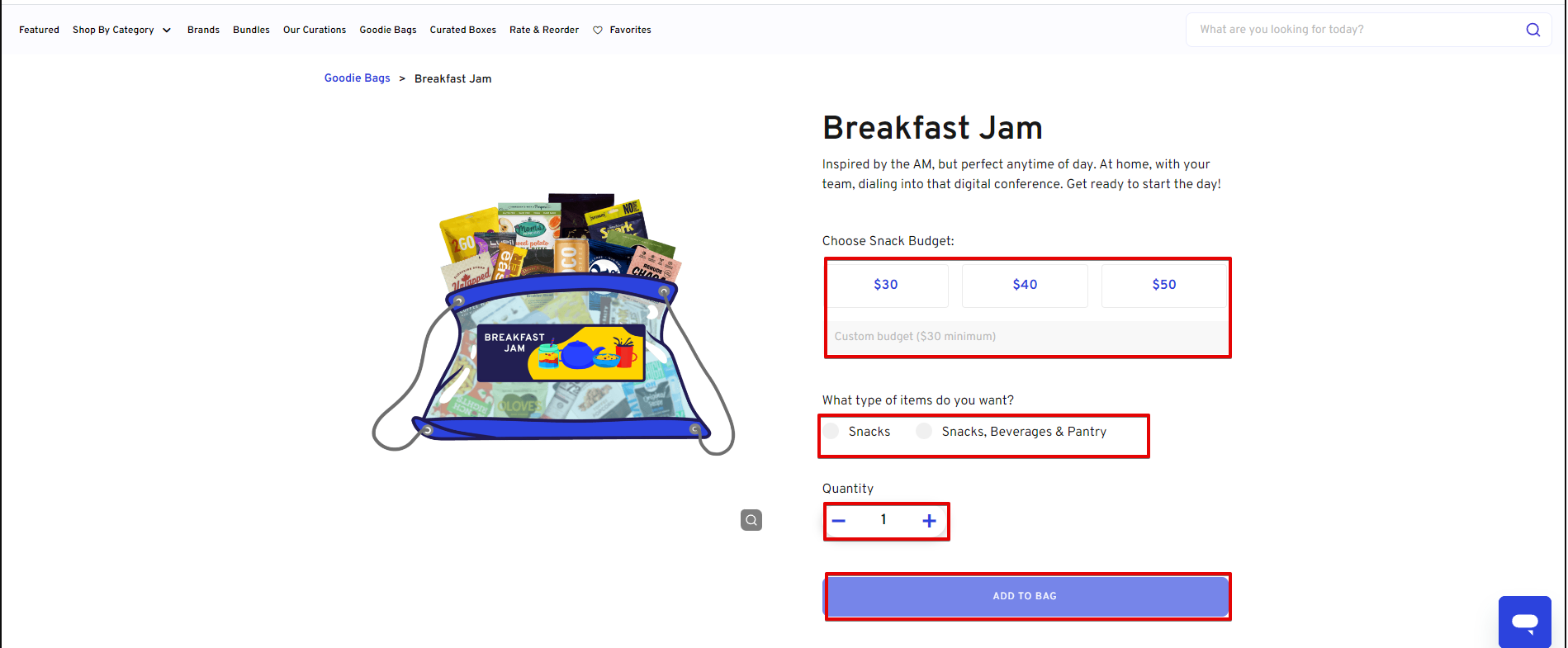The width and height of the screenshot is (1568, 648).
Task: Go to Brands page
Action: [x=203, y=31]
